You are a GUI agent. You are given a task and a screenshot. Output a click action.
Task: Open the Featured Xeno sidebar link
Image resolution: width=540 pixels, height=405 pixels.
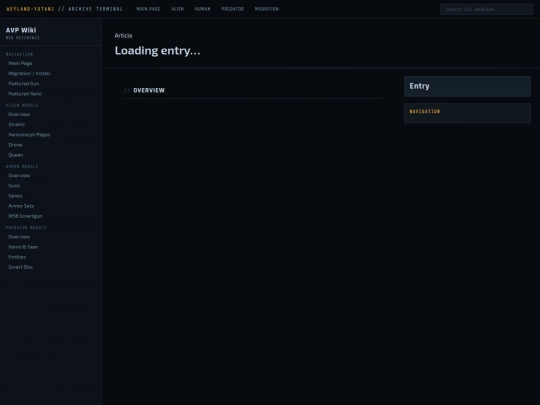tap(25, 94)
